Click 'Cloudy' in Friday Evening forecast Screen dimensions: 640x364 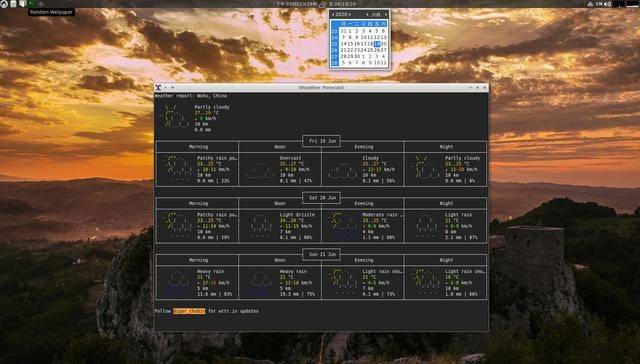tap(371, 158)
